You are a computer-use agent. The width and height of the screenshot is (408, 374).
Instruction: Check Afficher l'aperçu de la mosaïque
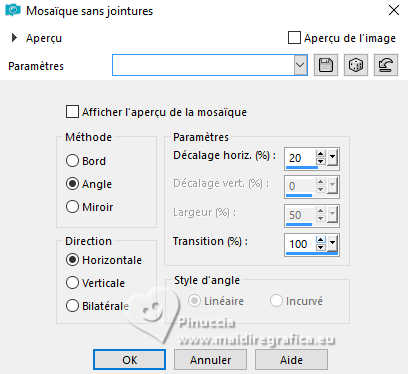pos(72,112)
